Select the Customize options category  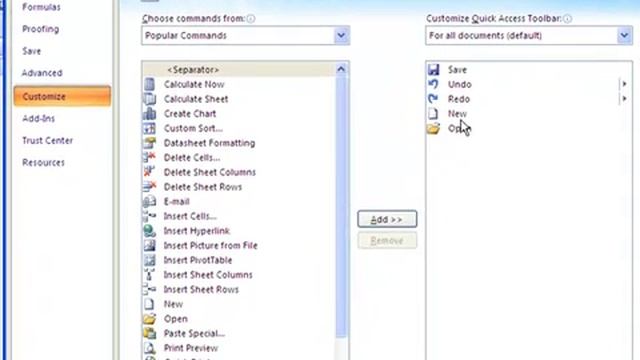(x=62, y=96)
